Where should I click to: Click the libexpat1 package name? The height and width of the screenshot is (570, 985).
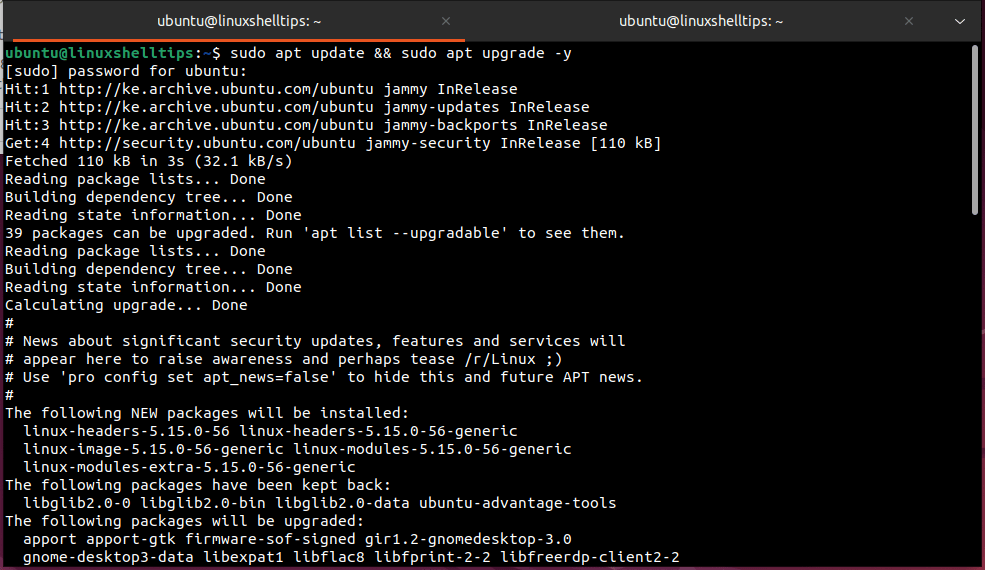coord(243,557)
